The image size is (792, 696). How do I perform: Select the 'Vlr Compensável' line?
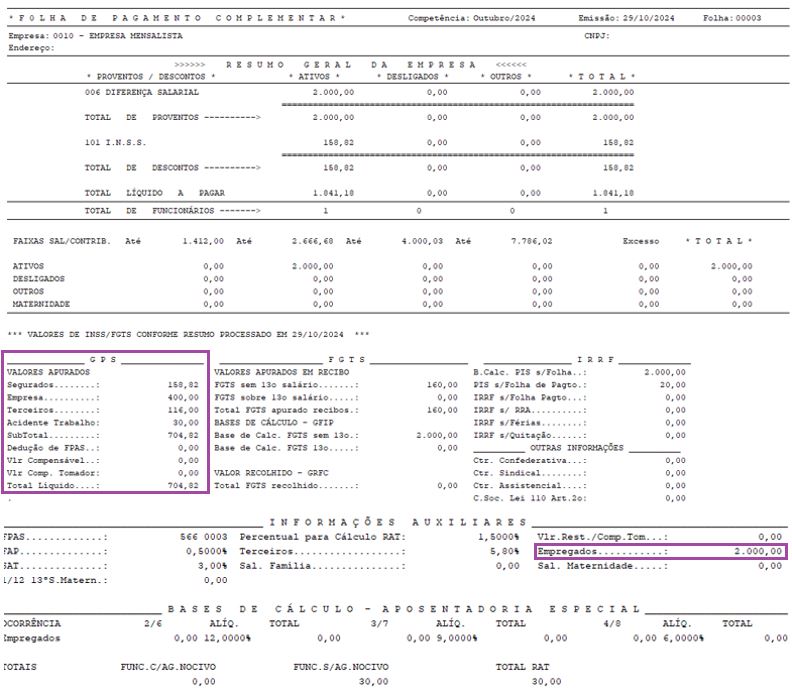point(103,461)
